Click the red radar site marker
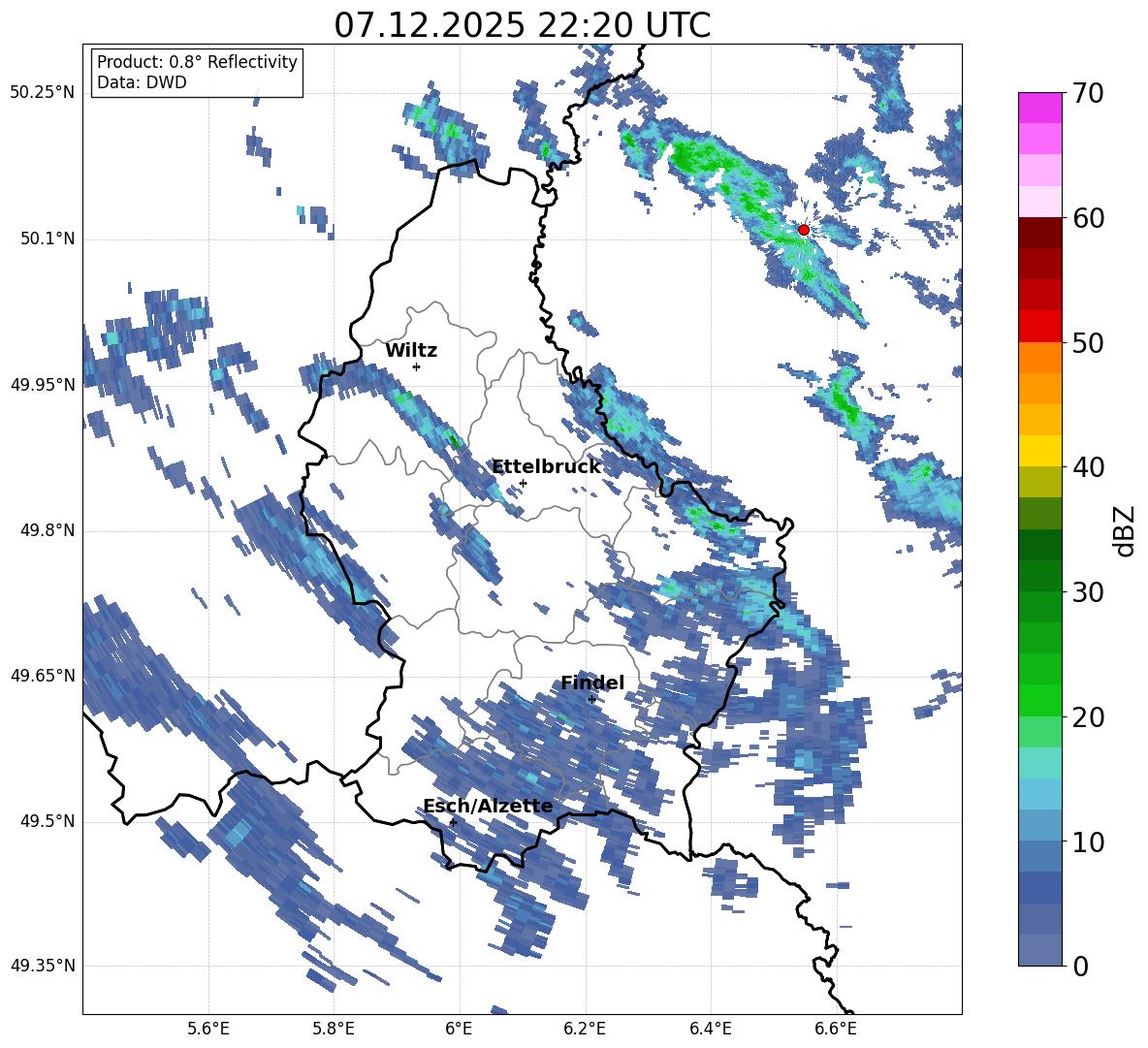The width and height of the screenshot is (1148, 1048). (804, 230)
